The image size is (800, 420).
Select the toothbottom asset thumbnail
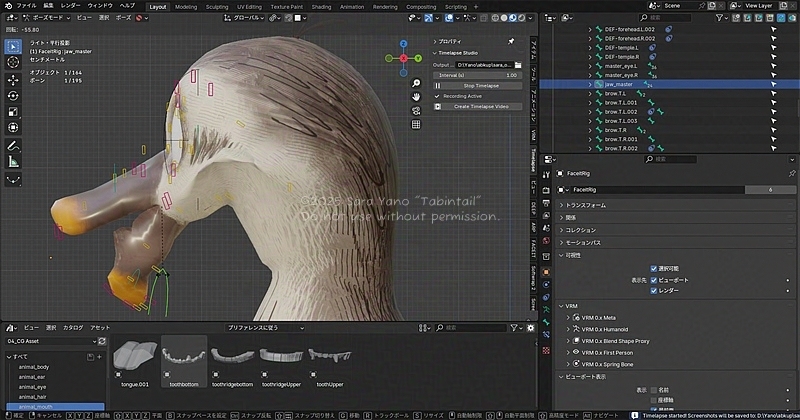pos(182,357)
